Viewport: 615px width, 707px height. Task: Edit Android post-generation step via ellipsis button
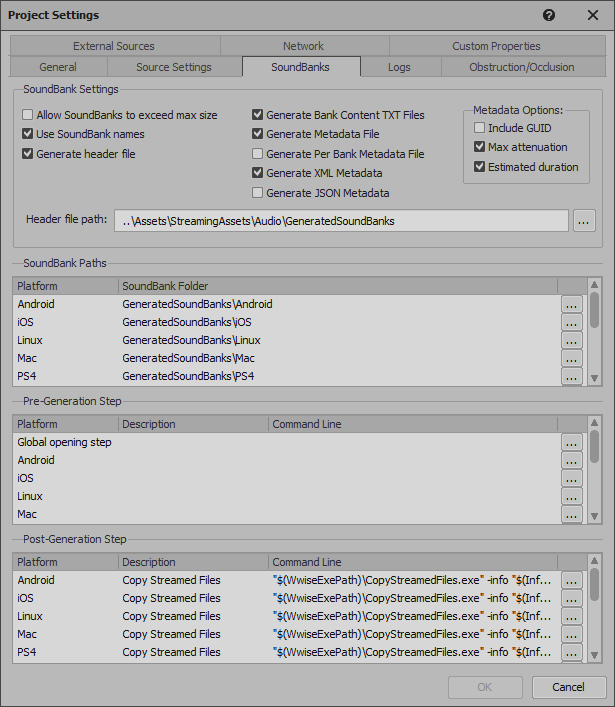[x=571, y=581]
